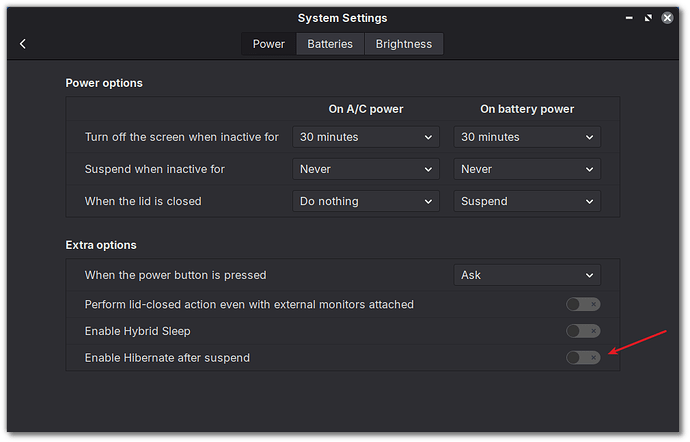Change battery lid-closed action from Suspend
This screenshot has width=690, height=442.
point(527,201)
